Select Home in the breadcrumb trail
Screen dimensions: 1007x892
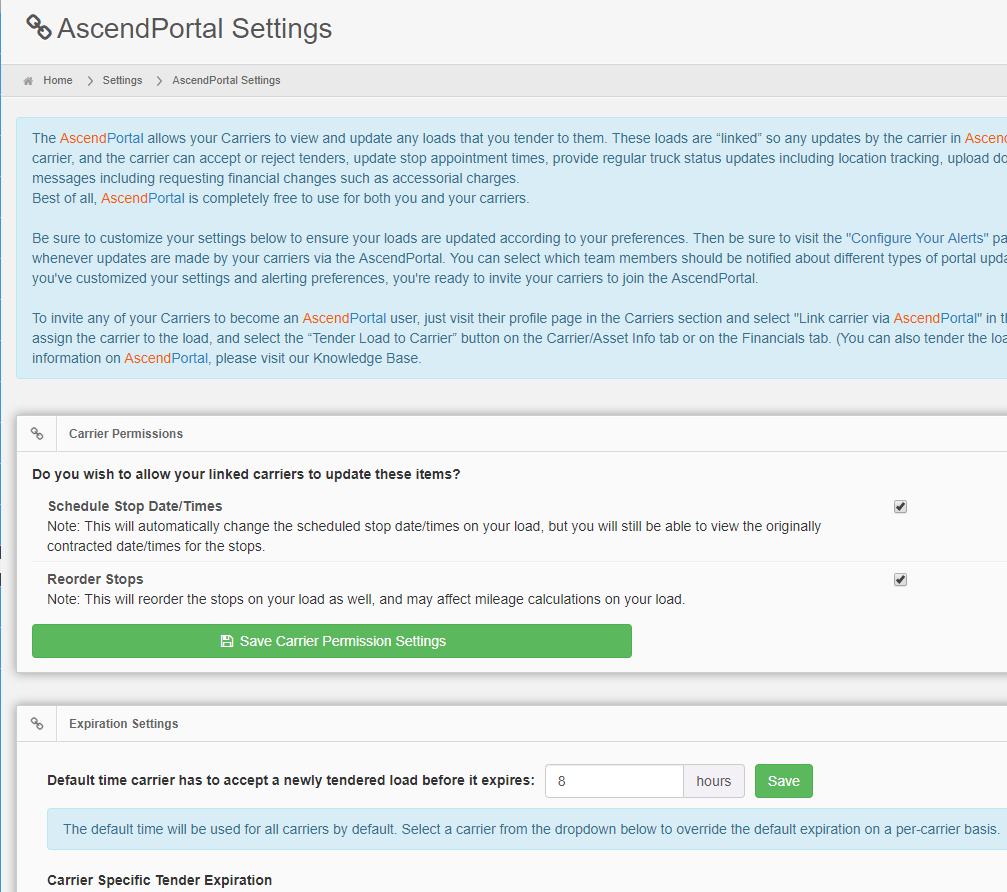click(58, 80)
